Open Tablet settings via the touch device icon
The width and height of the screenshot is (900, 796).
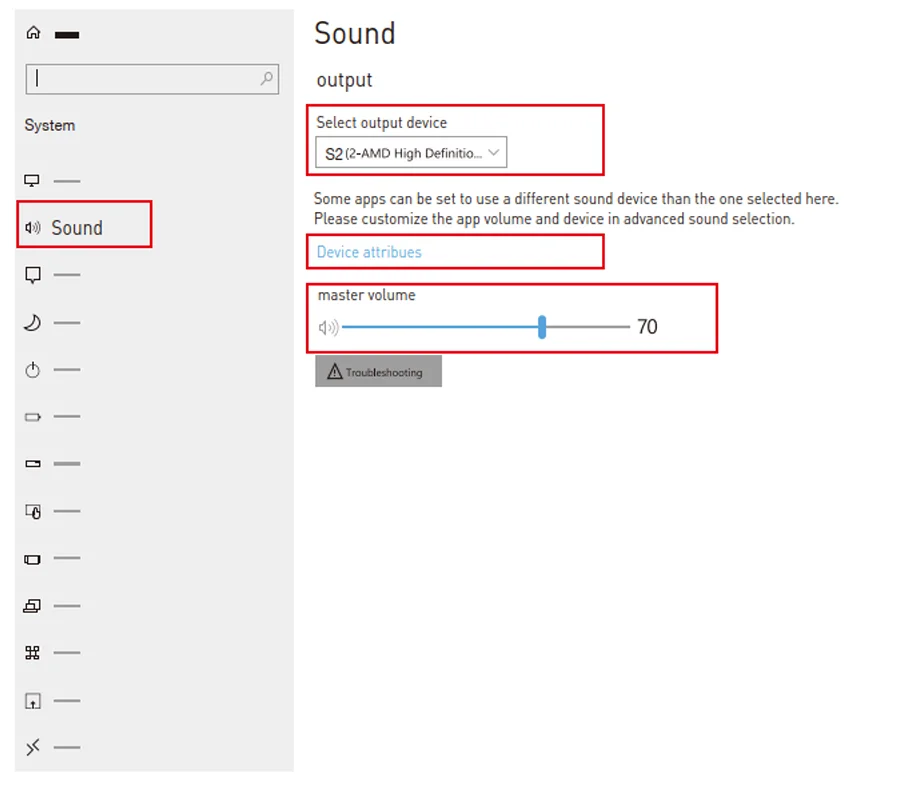[32, 512]
